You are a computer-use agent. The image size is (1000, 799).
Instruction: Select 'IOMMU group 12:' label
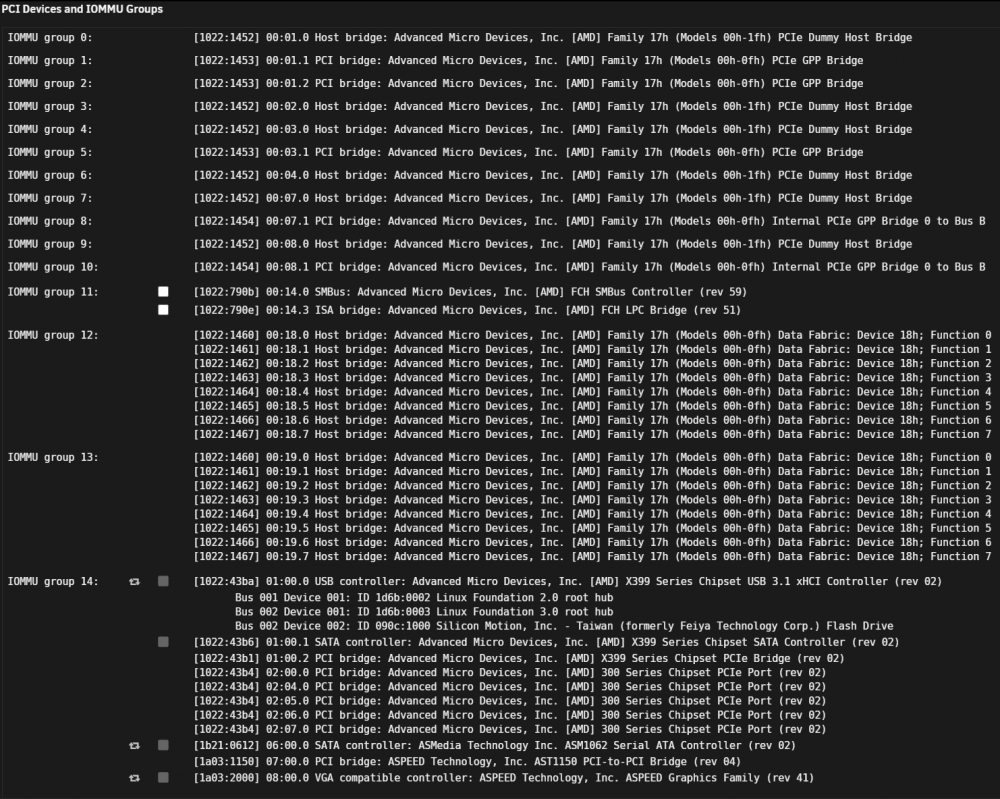[53, 335]
